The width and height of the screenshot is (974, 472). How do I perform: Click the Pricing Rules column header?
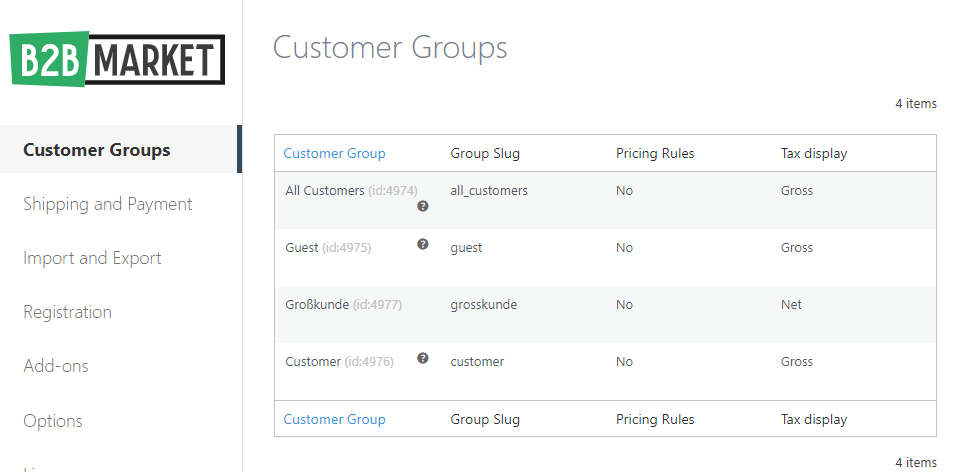655,153
